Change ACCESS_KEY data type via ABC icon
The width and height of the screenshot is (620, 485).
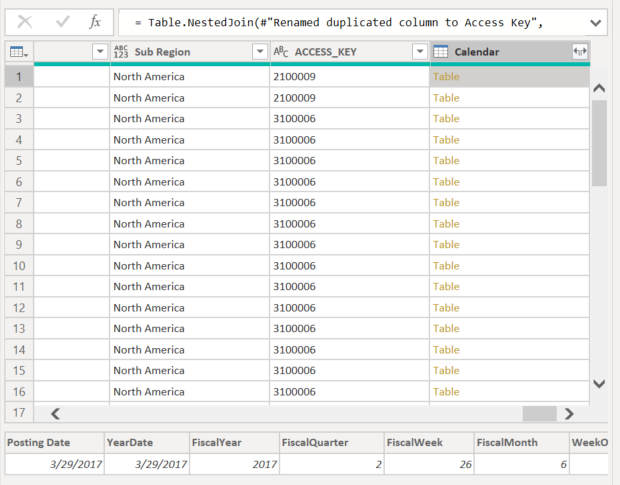pyautogui.click(x=281, y=52)
